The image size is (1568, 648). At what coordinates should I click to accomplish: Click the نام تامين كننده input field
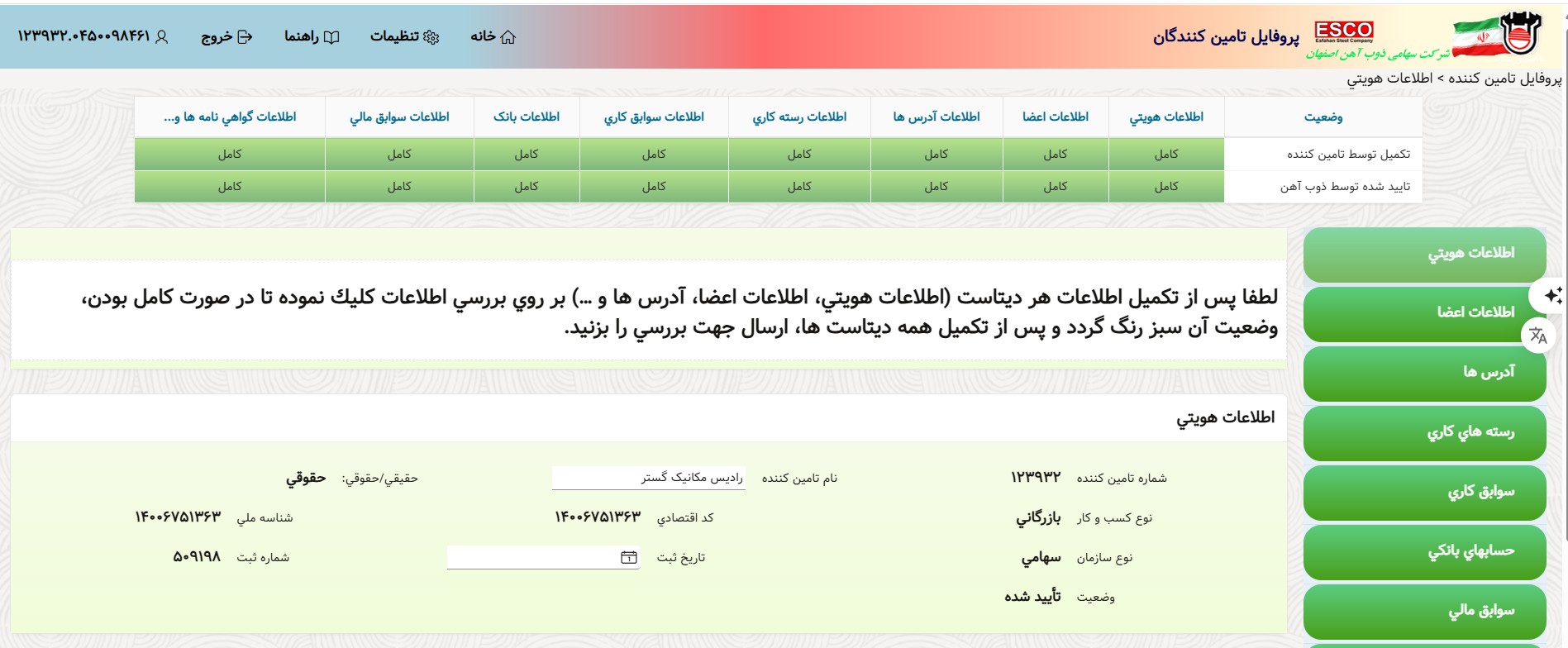click(x=649, y=478)
